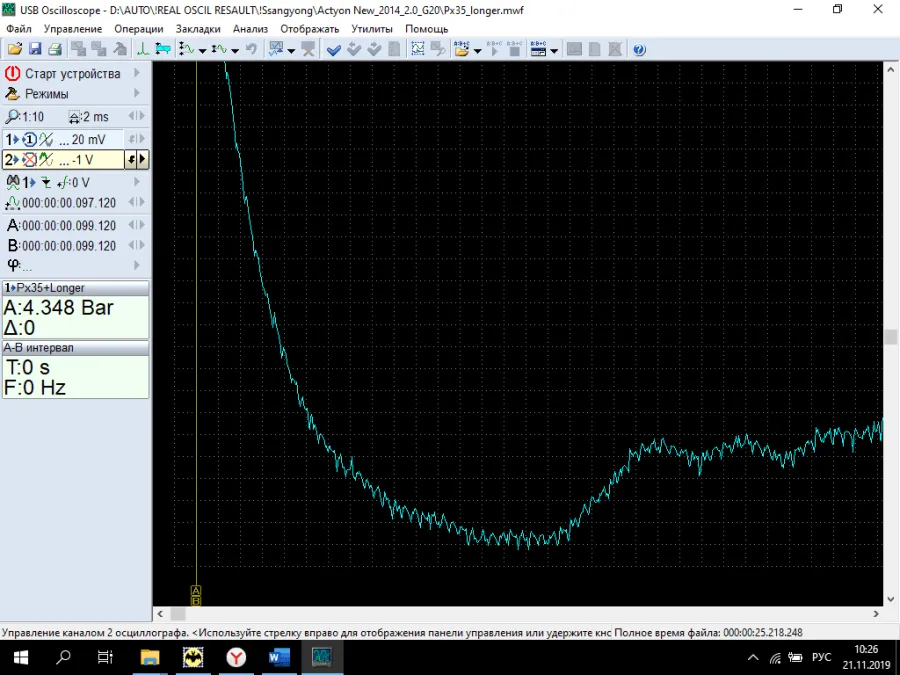Toggle channel 2 crossed-out enable icon
This screenshot has width=900, height=675.
(30, 160)
